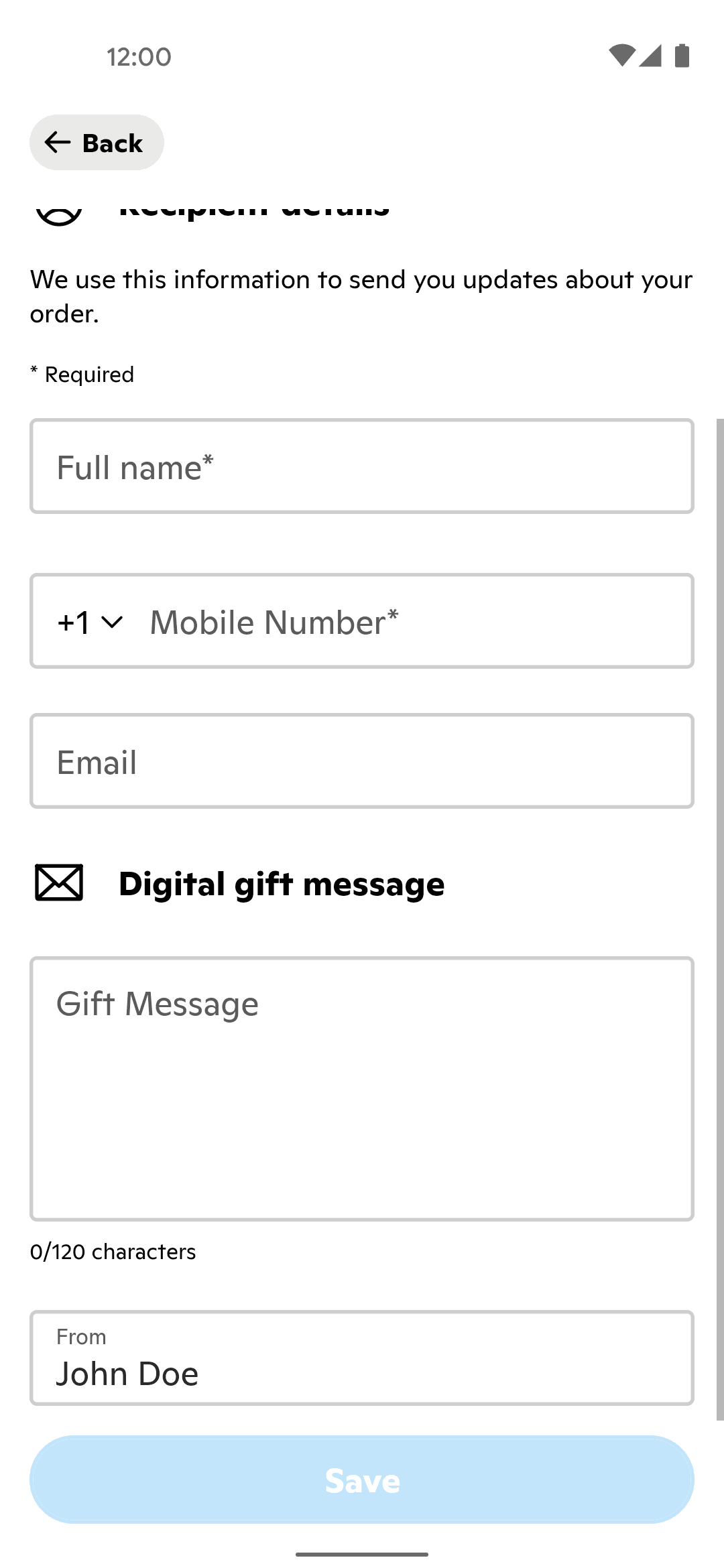Tap the cellular signal status icon
This screenshot has height=1568, width=724.
pyautogui.click(x=650, y=56)
